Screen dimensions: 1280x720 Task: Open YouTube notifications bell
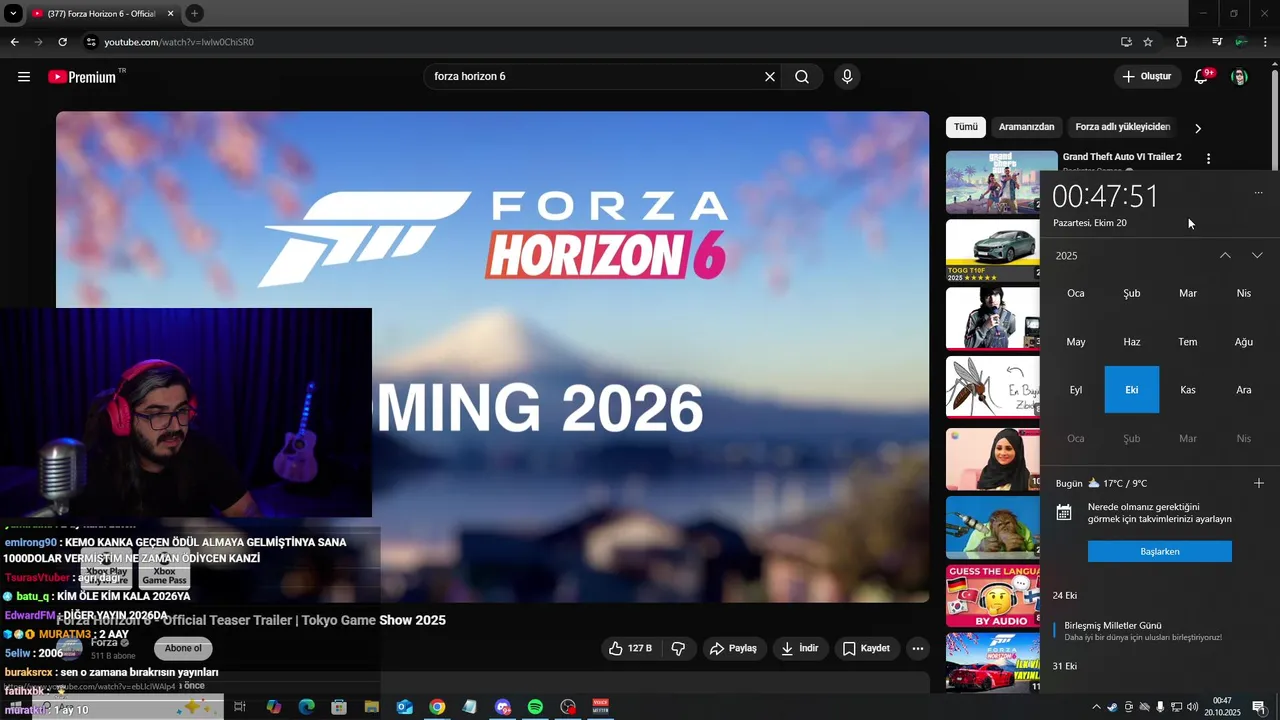tap(1202, 77)
